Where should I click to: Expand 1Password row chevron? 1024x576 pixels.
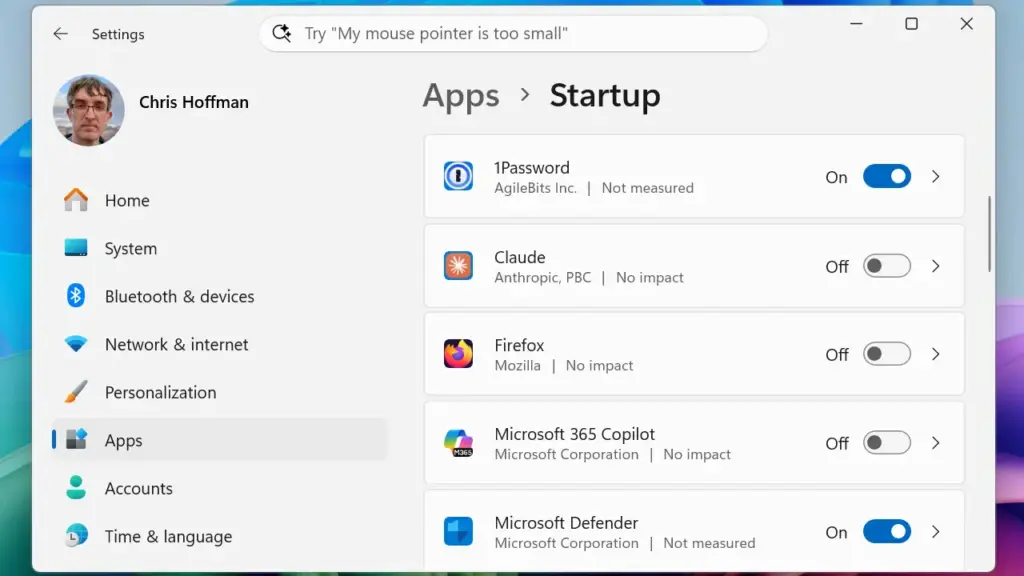coord(936,176)
